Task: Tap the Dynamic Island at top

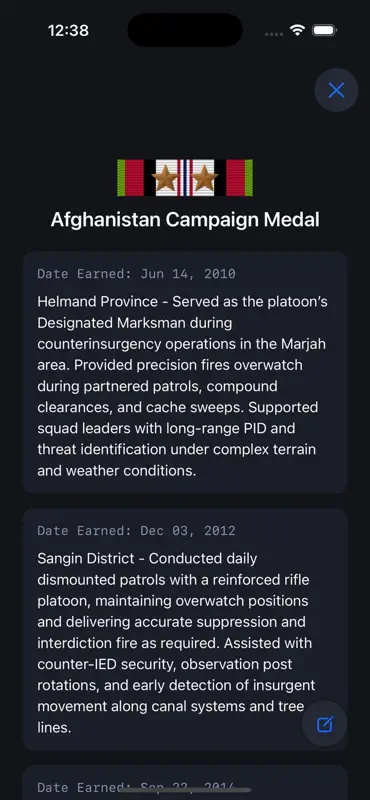Action: 185,30
